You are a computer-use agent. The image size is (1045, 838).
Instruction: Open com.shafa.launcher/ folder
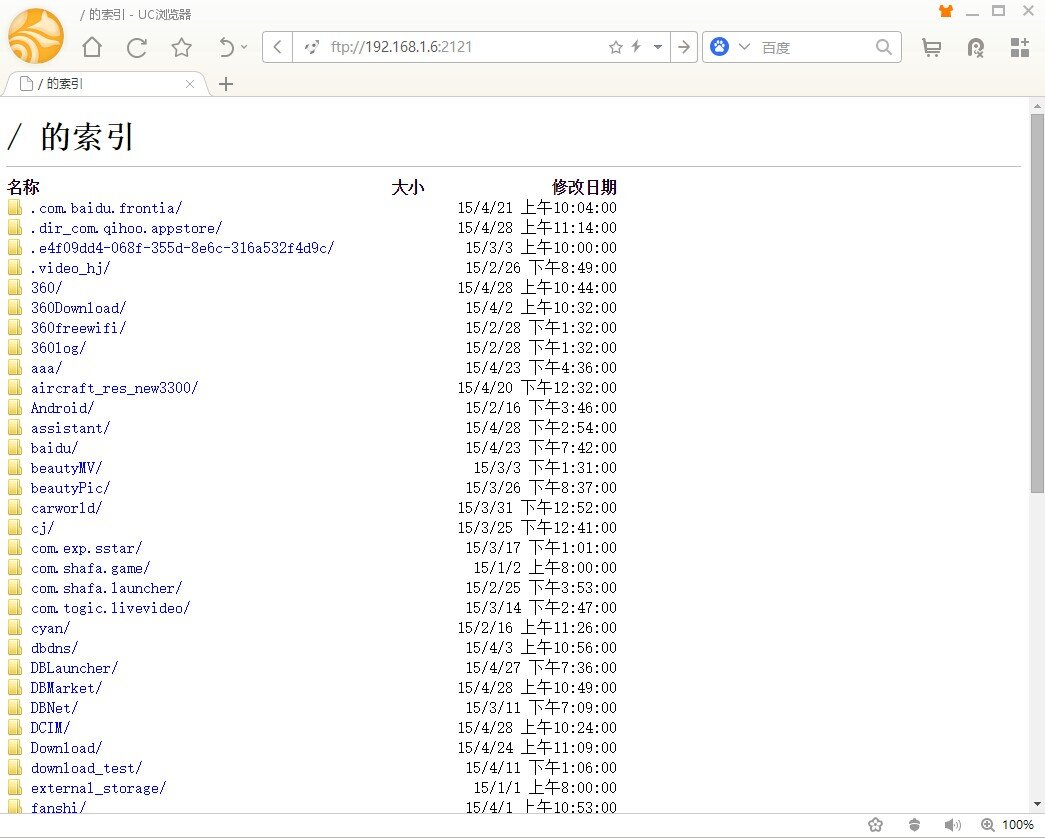(106, 588)
